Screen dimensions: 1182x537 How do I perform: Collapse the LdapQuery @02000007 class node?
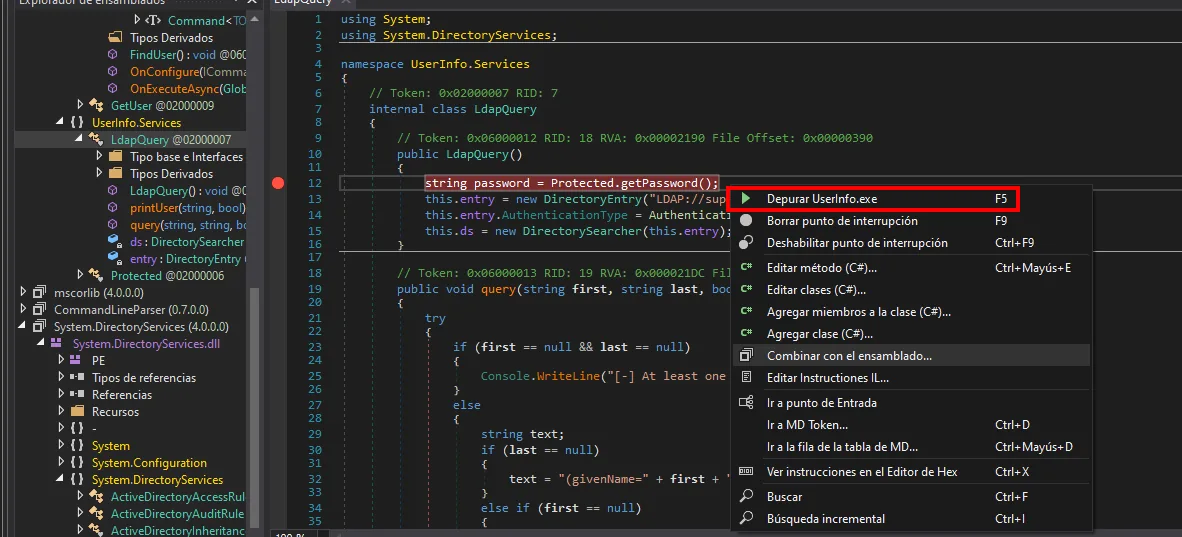tap(80, 140)
